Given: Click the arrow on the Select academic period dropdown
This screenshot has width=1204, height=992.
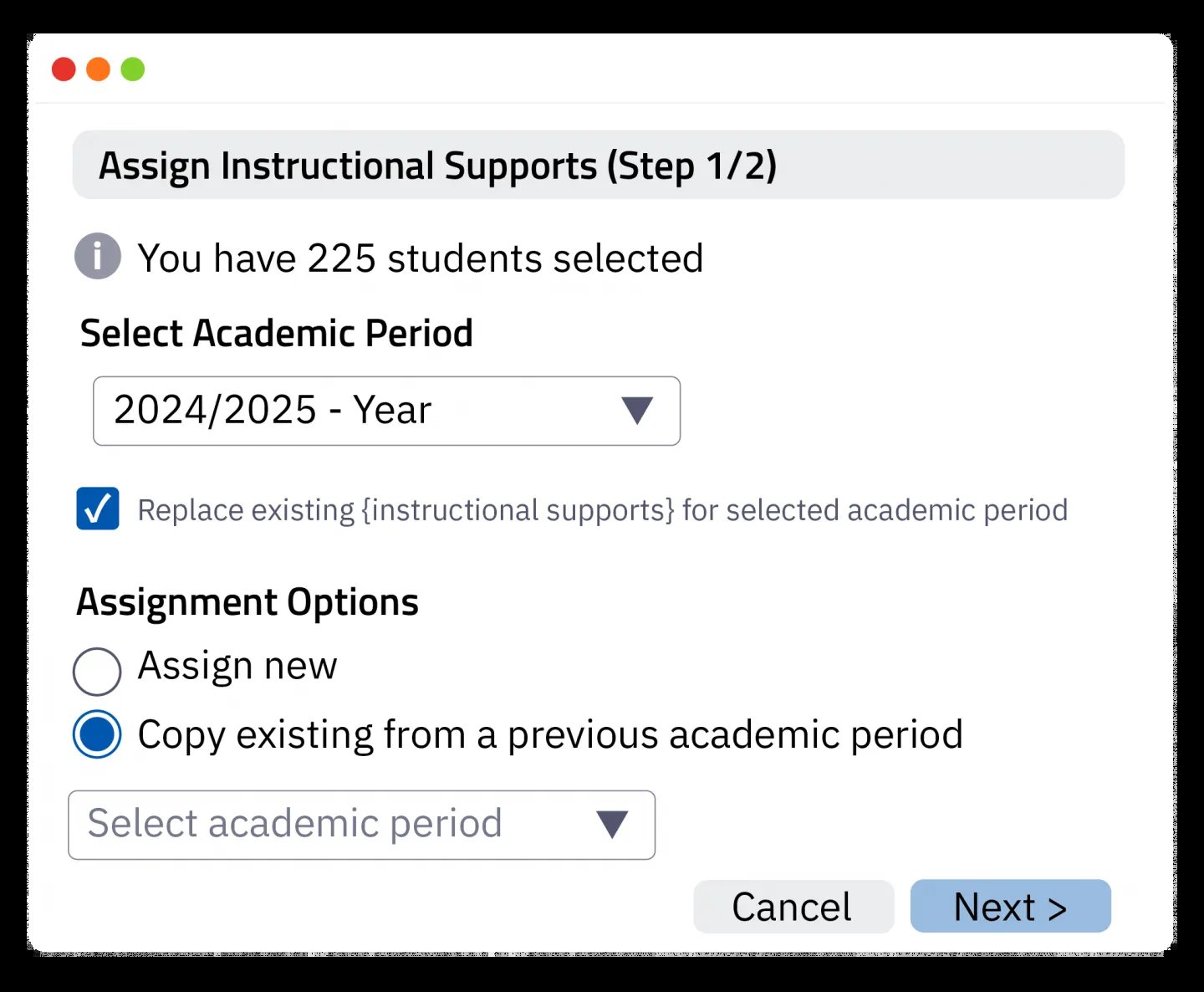Looking at the screenshot, I should 612,825.
